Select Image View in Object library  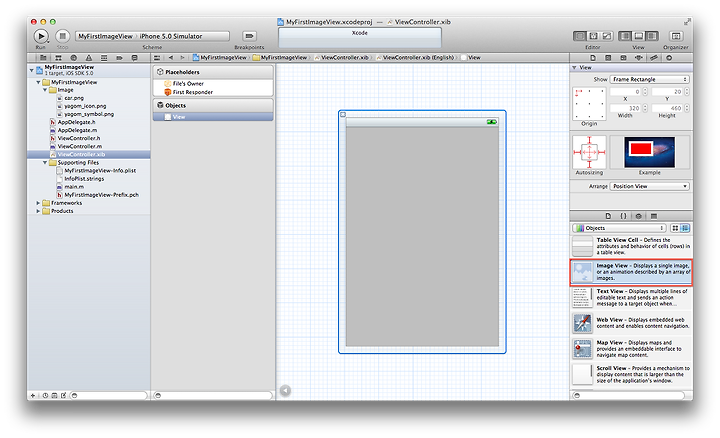pos(631,272)
